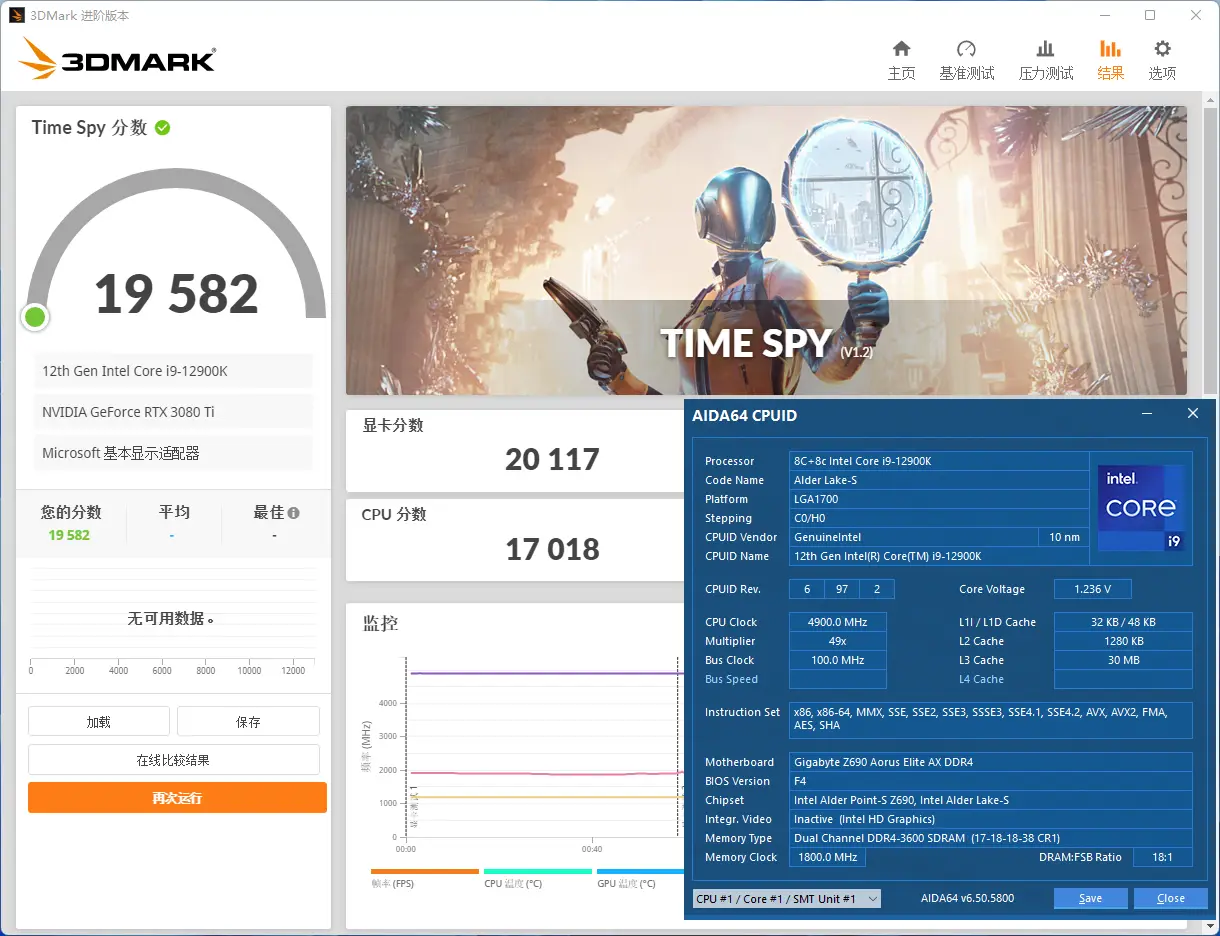
Task: Click the graphics score 20 117
Action: point(552,460)
